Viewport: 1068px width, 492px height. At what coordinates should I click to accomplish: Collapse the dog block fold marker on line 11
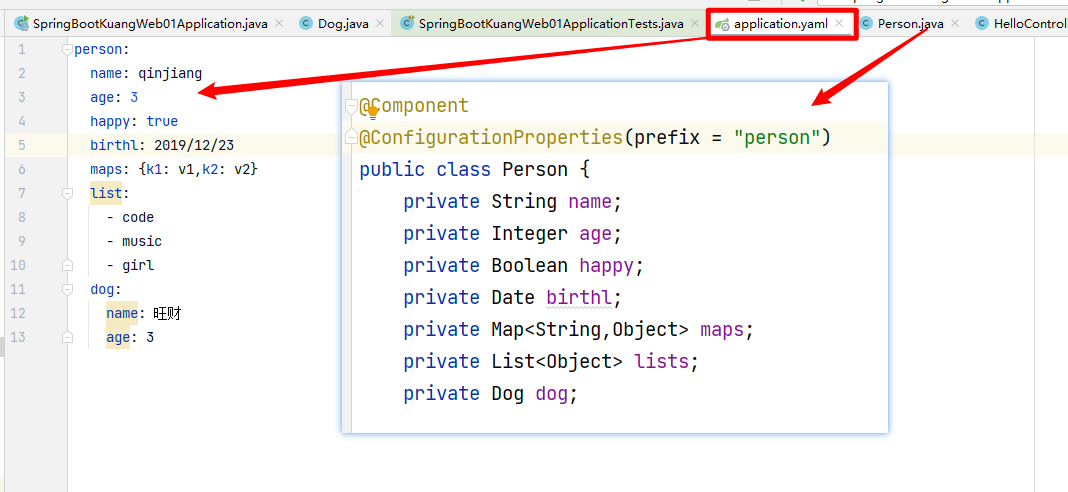click(x=67, y=290)
